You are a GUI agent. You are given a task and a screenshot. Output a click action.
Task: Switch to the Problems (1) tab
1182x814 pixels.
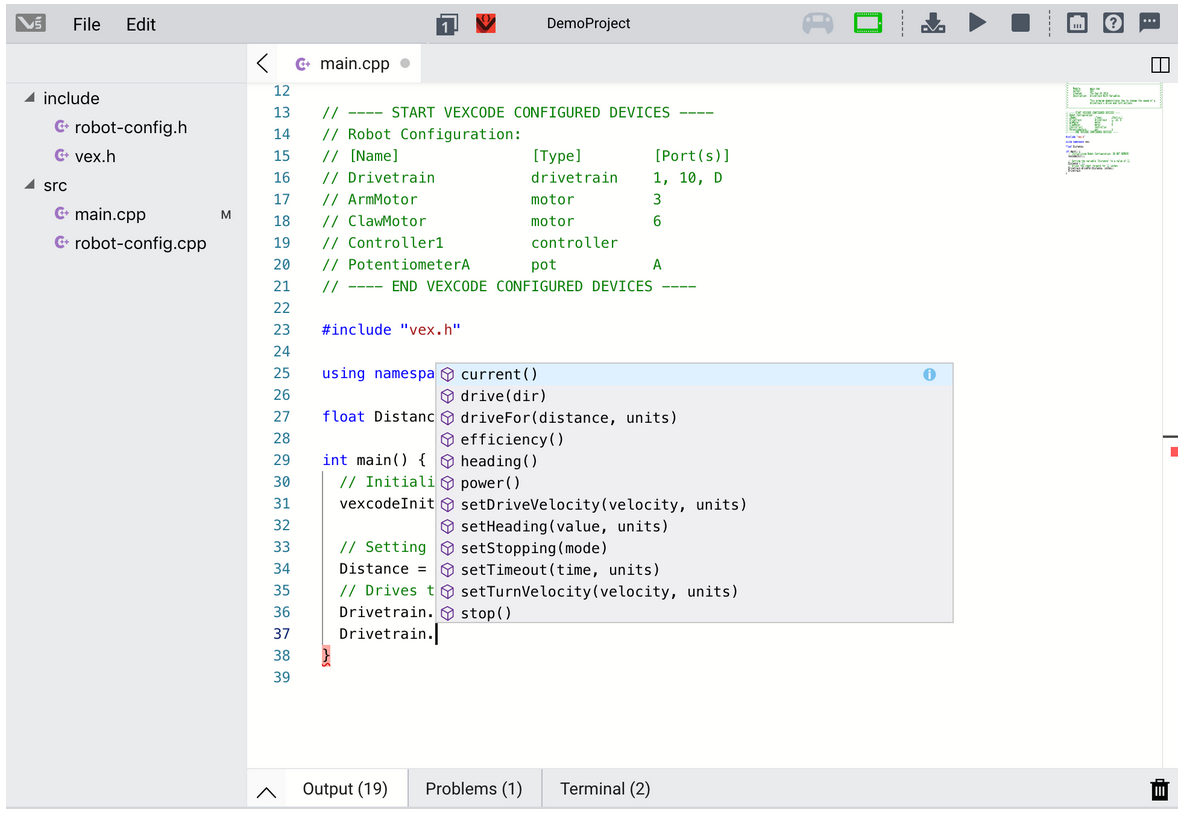pyautogui.click(x=473, y=789)
